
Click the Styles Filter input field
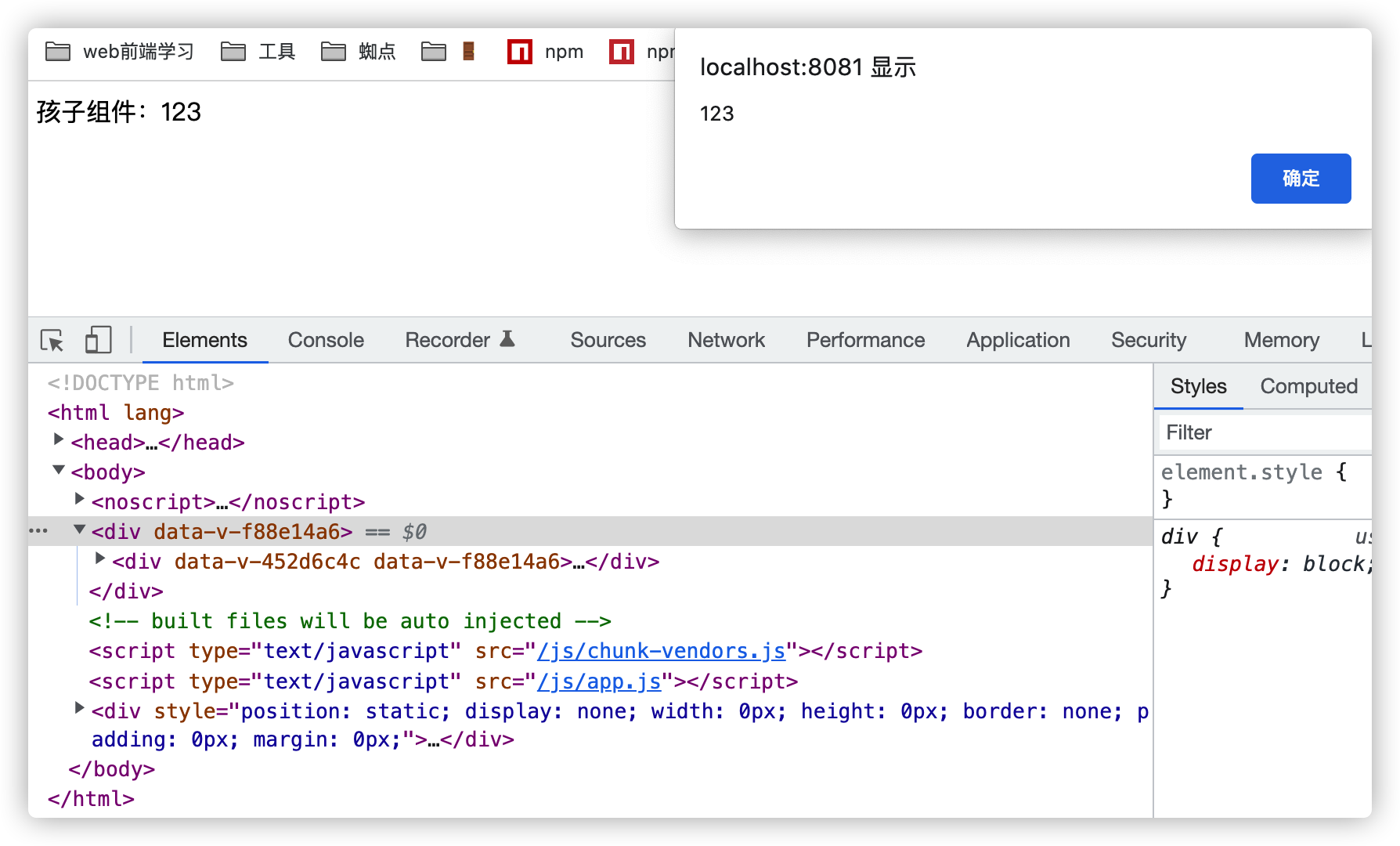click(1262, 432)
